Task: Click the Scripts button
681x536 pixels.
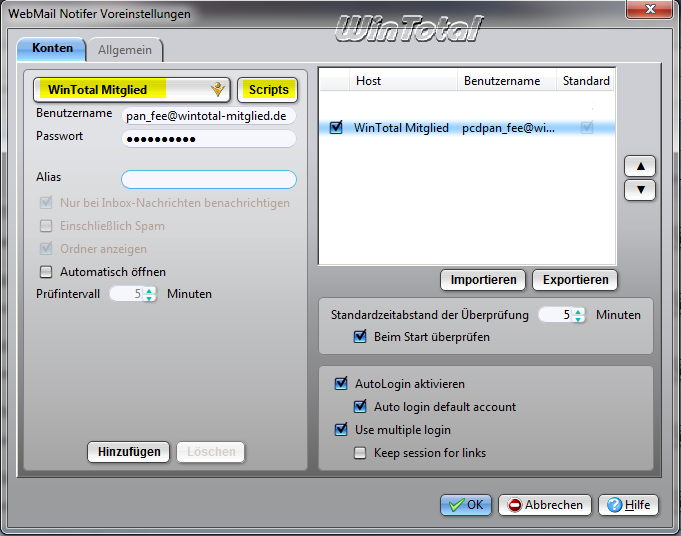Action: (x=268, y=90)
